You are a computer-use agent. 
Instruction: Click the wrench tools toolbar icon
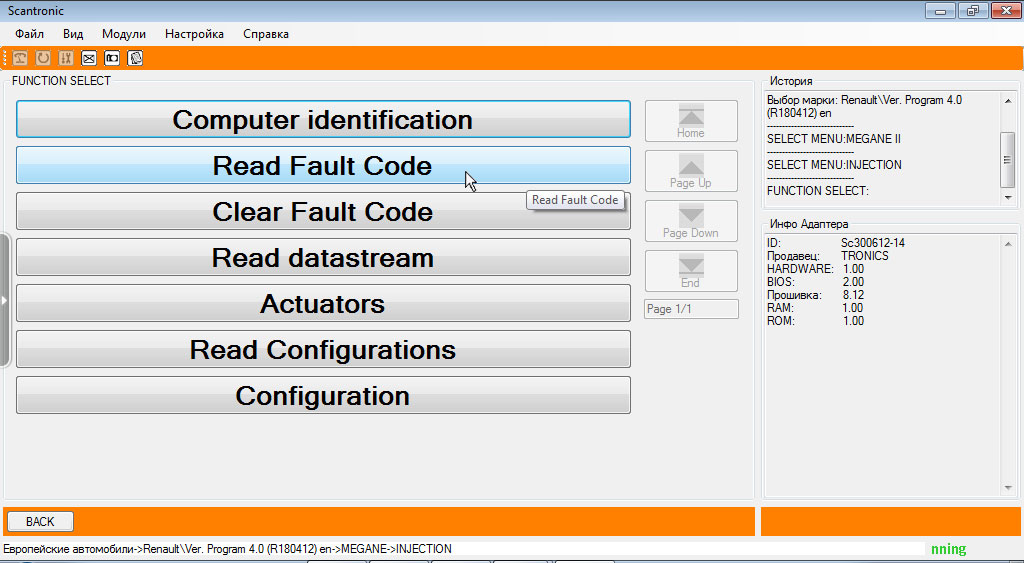(x=66, y=58)
